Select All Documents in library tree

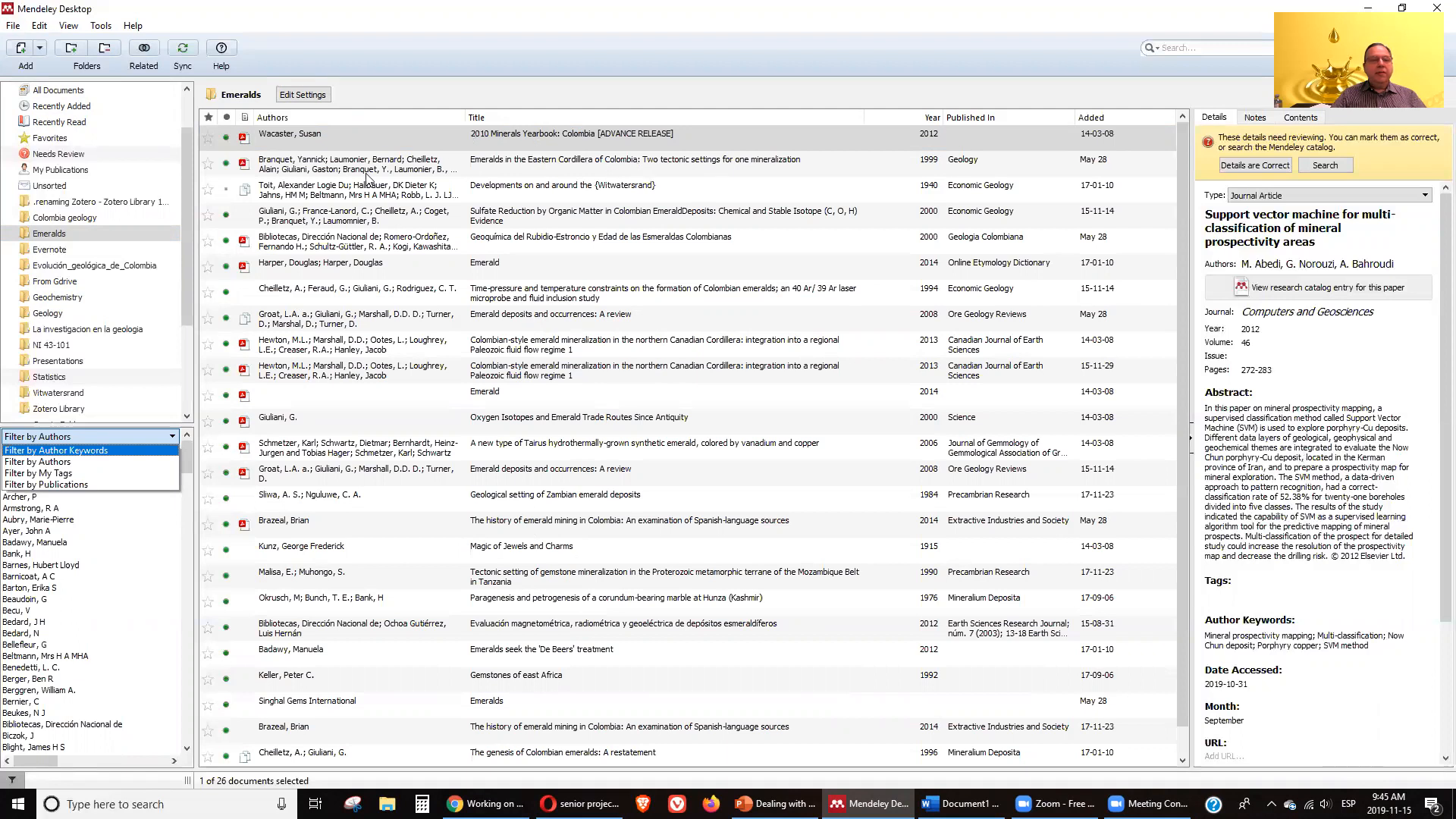pyautogui.click(x=58, y=90)
